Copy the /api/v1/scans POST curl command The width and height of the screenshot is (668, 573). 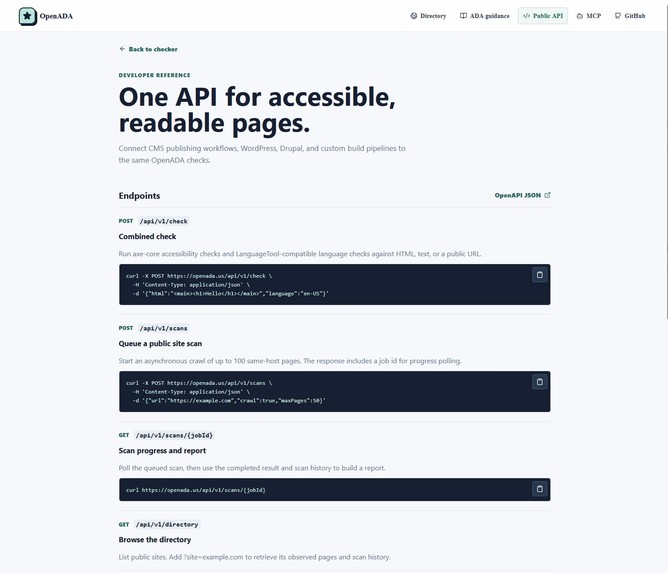click(540, 382)
